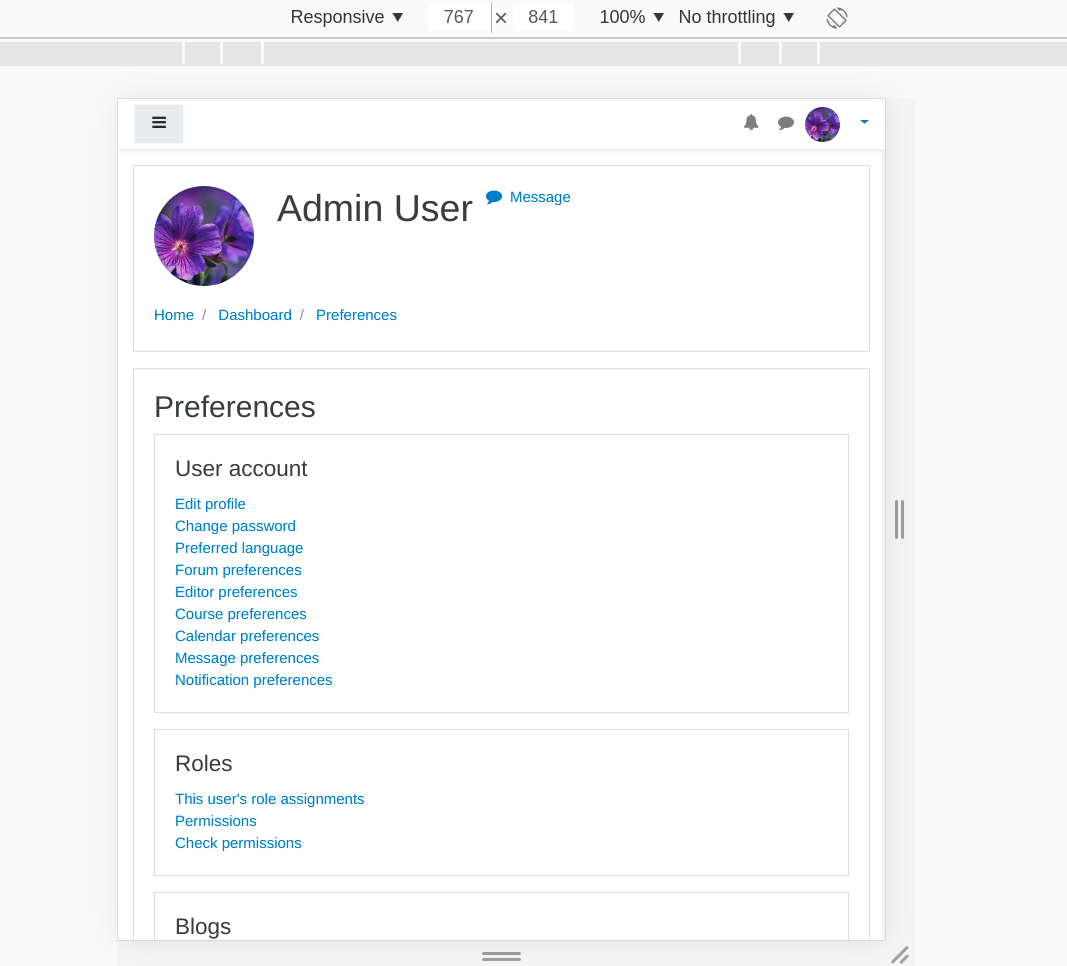Open Forum preferences
1067x966 pixels.
(238, 570)
